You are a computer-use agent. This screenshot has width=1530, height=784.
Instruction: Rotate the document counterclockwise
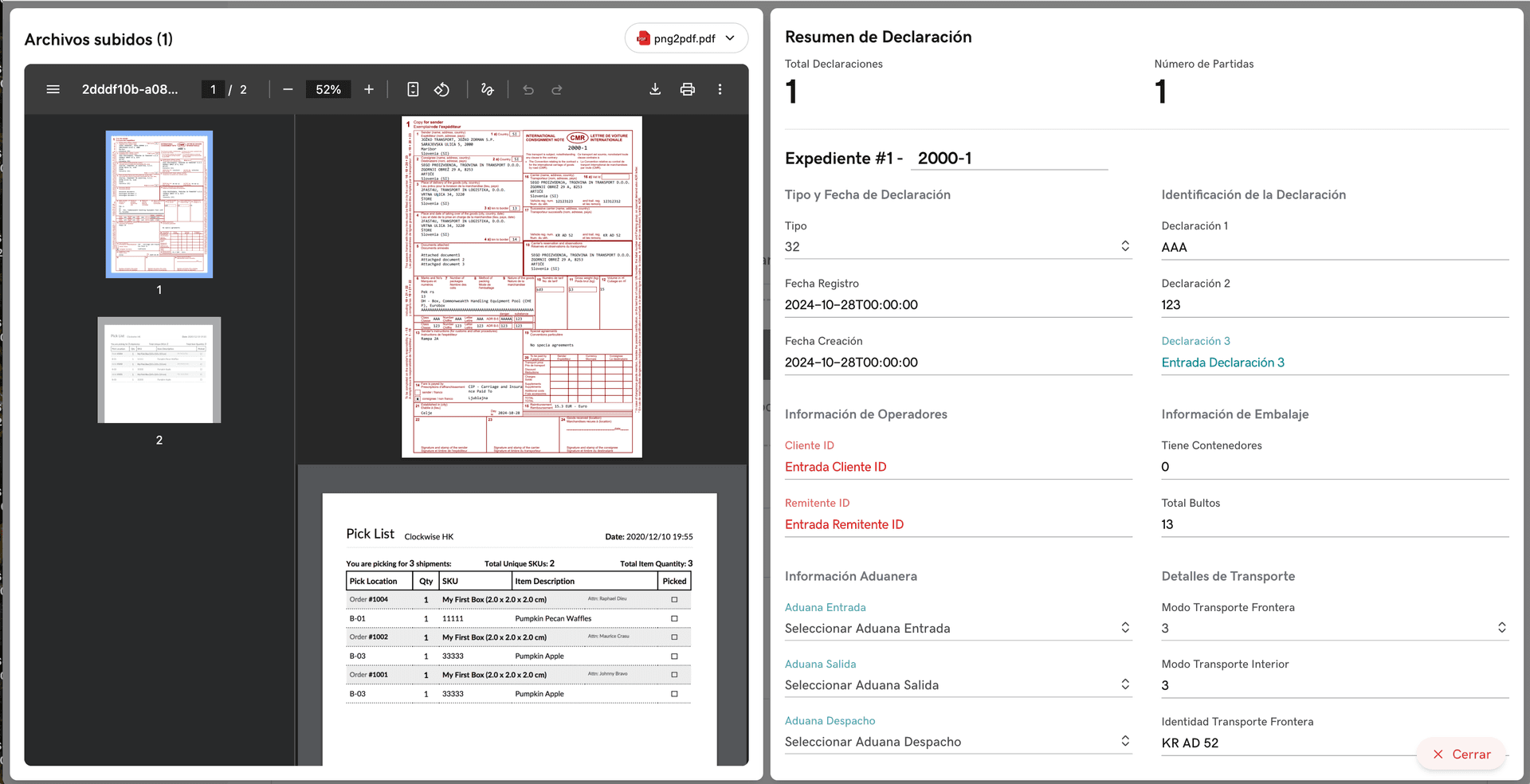pos(441,89)
